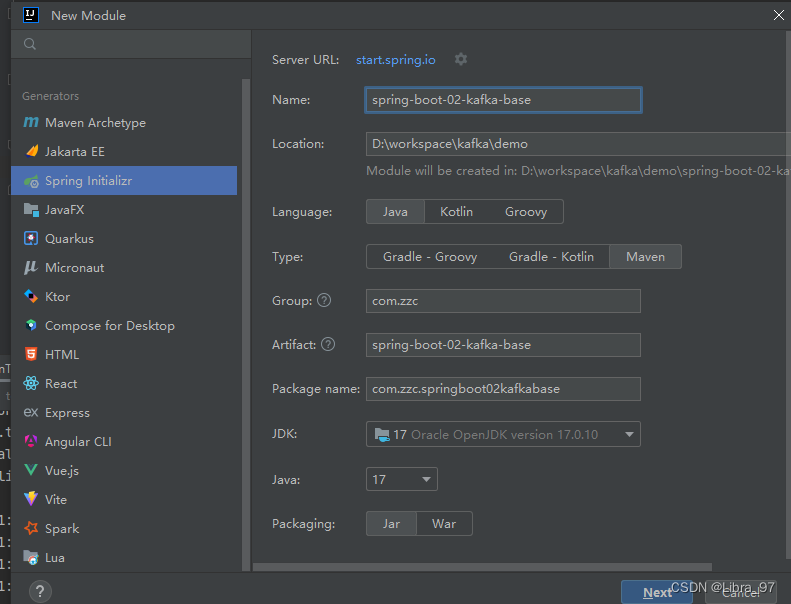The image size is (791, 604).
Task: Click the Micronaut mu icon
Action: point(31,267)
